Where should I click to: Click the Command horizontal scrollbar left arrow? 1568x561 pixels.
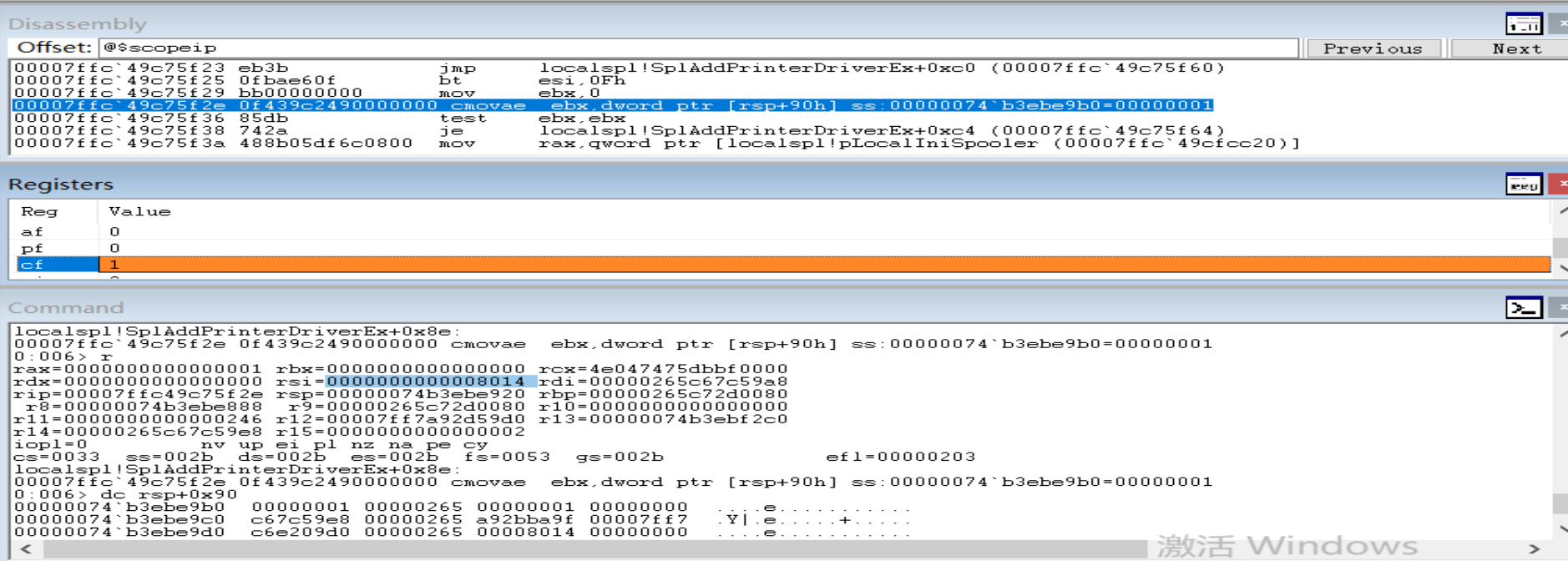coord(26,549)
